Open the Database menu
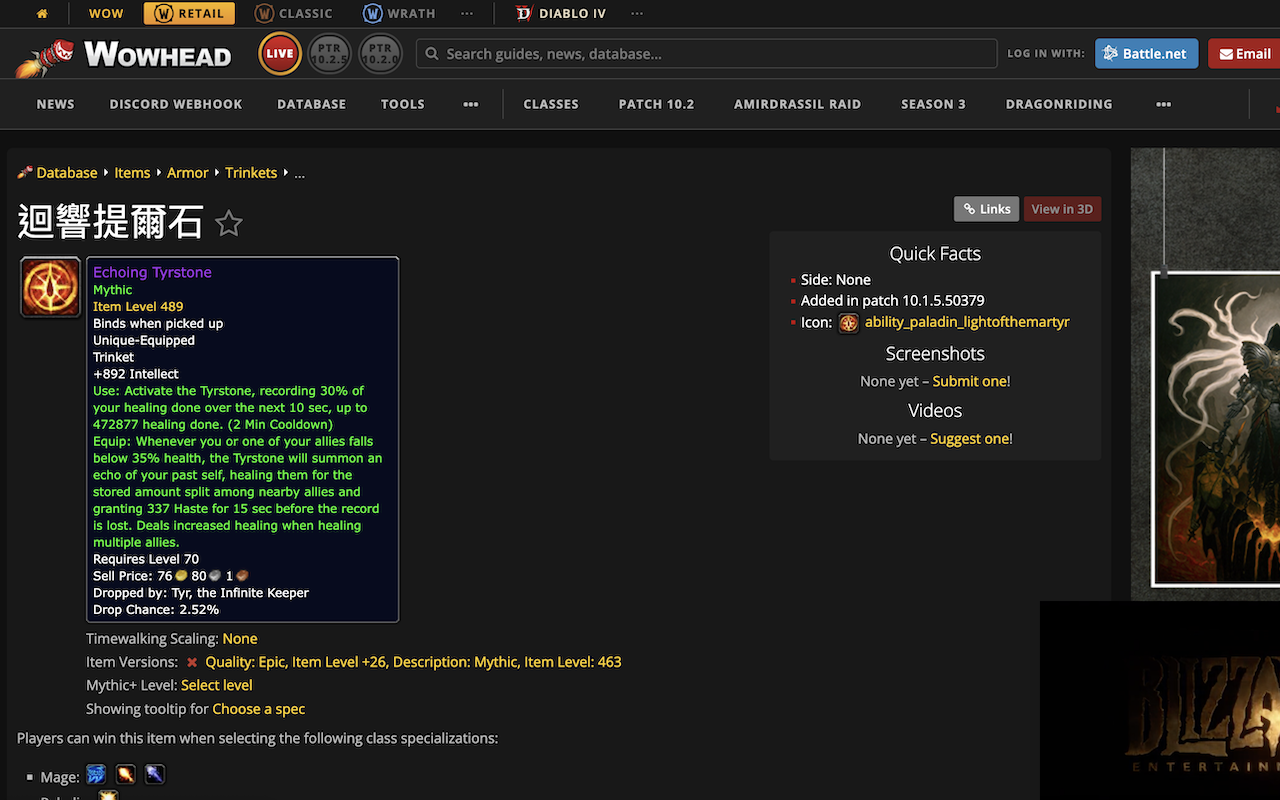Image resolution: width=1280 pixels, height=800 pixels. [312, 104]
